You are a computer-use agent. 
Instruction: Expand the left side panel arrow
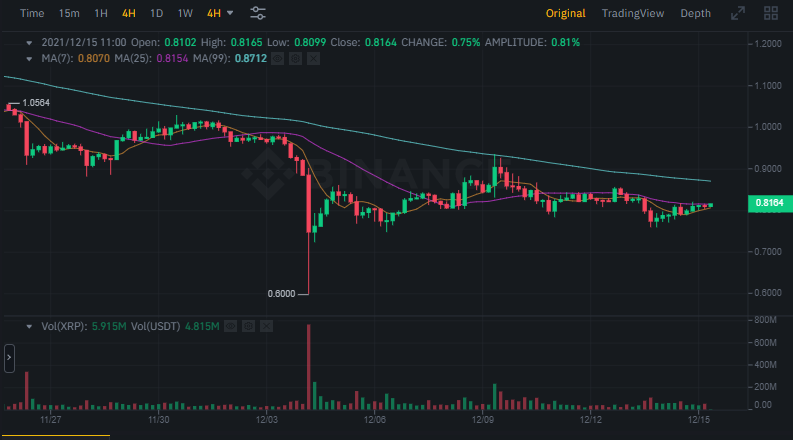click(x=9, y=356)
